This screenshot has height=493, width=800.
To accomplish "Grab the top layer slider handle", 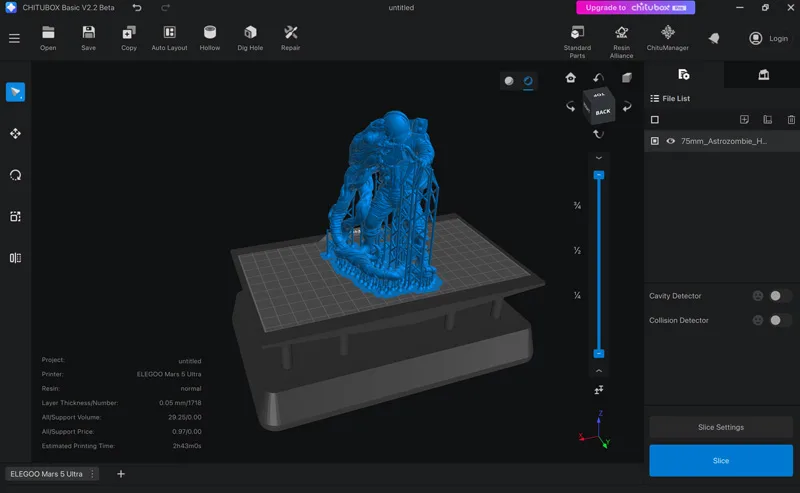I will point(599,175).
